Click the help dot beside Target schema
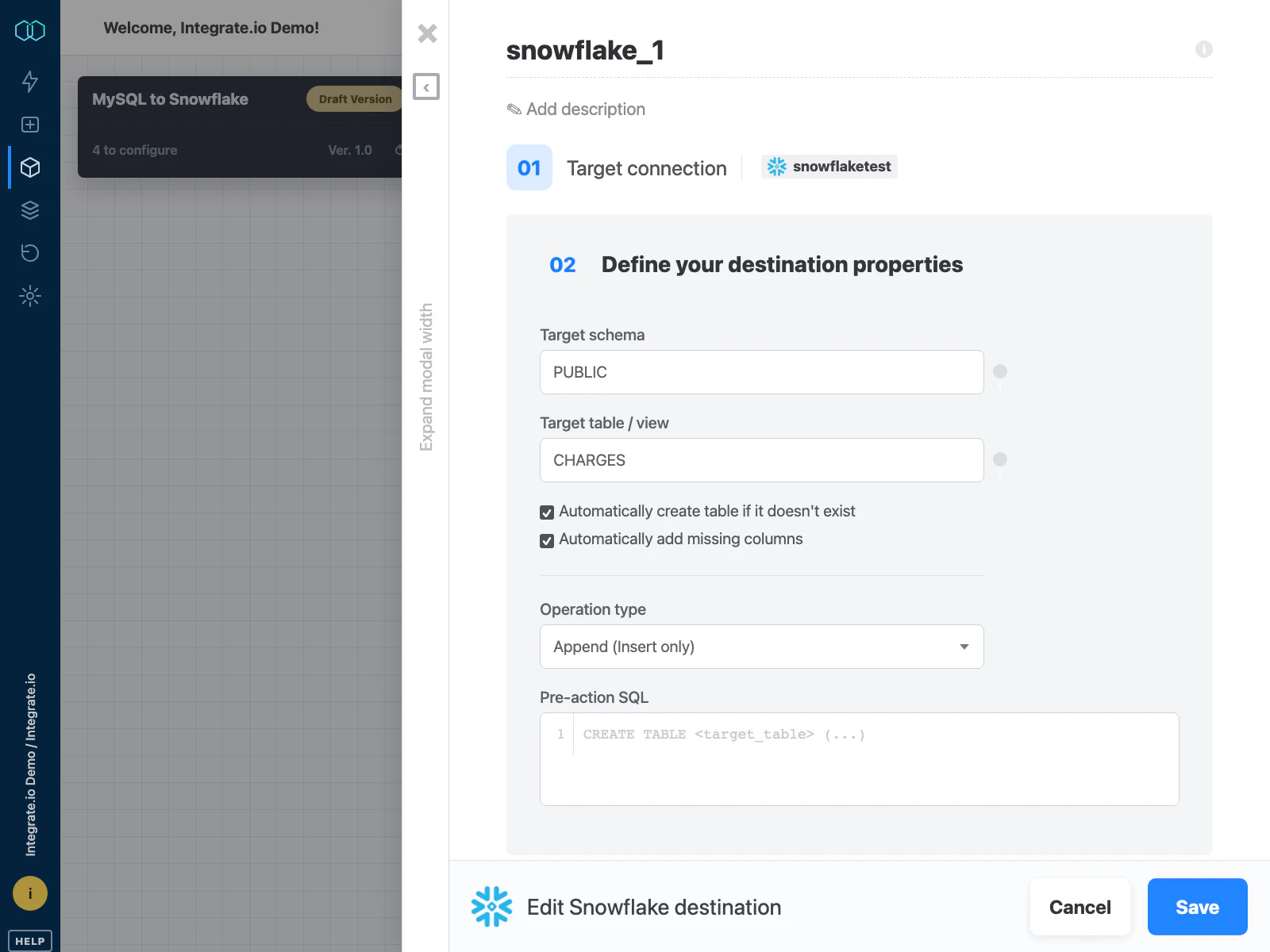Screen dimensions: 1270x952 [1000, 371]
